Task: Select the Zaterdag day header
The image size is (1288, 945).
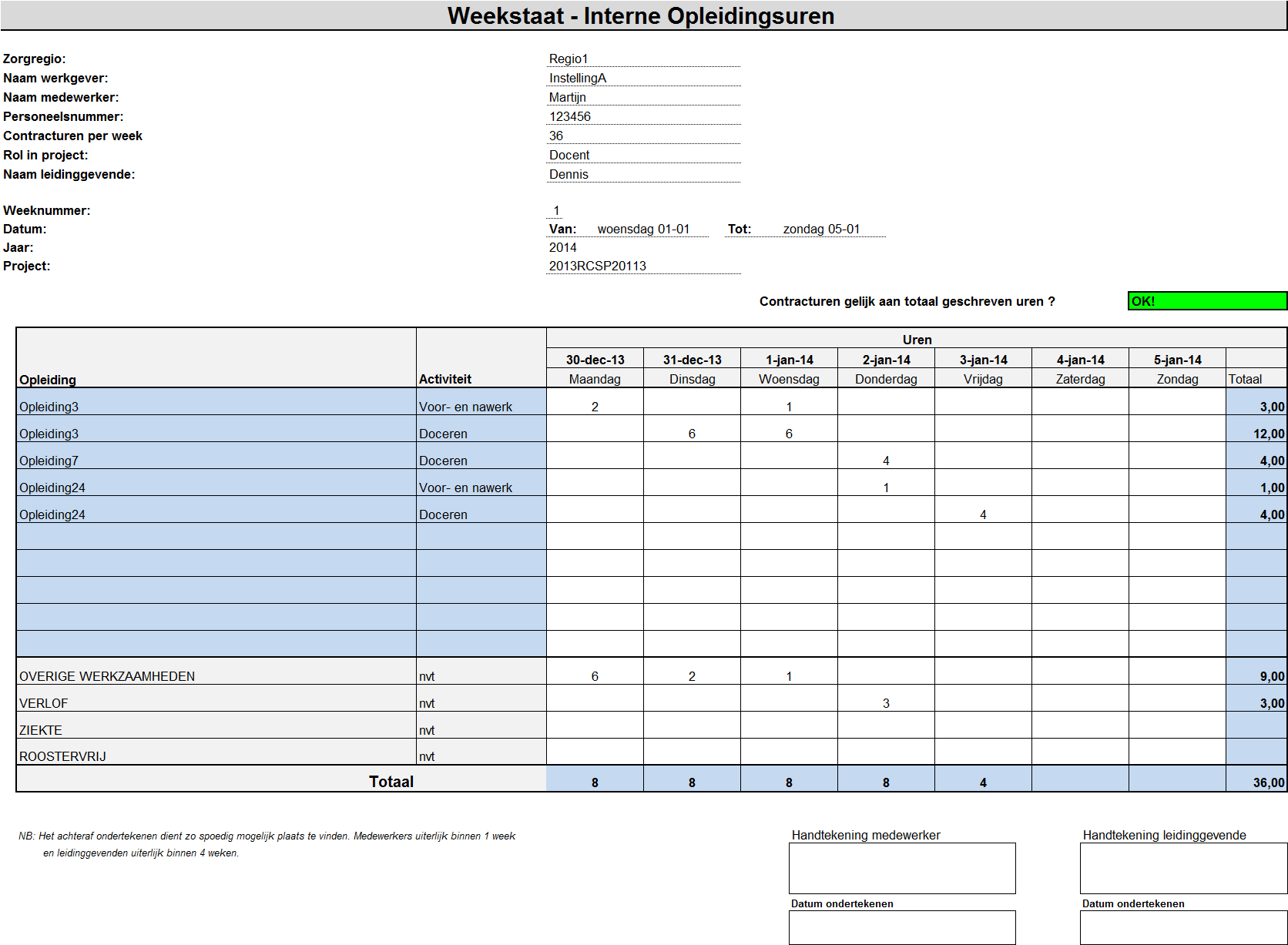Action: pyautogui.click(x=1080, y=379)
